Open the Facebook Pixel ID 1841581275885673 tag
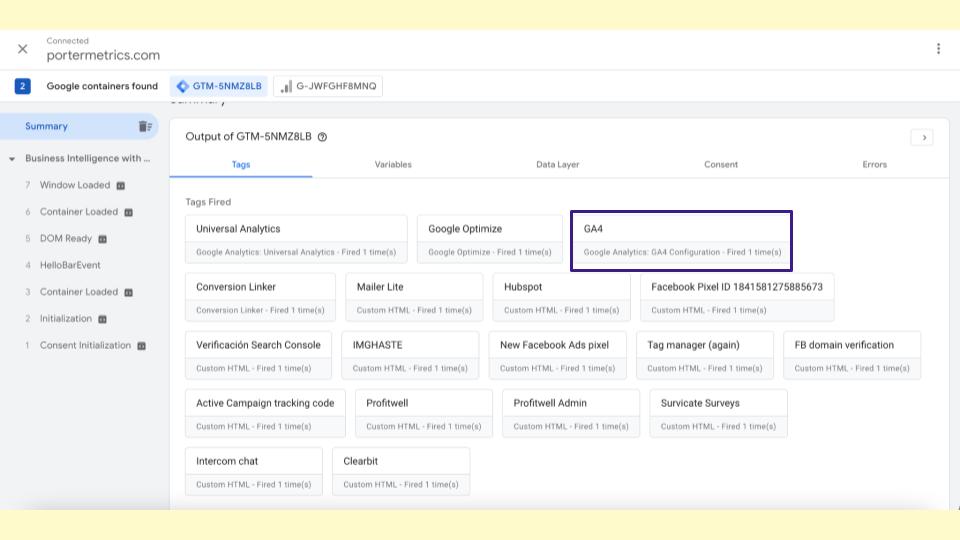 pos(737,298)
